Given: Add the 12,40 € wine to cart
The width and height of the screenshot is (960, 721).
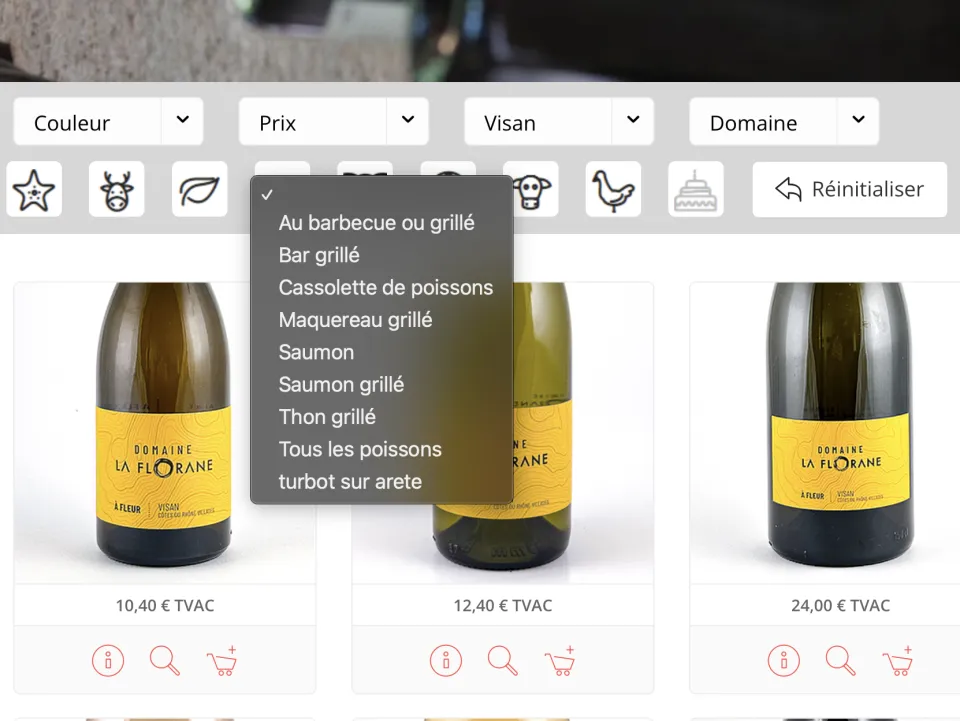Looking at the screenshot, I should pyautogui.click(x=560, y=660).
